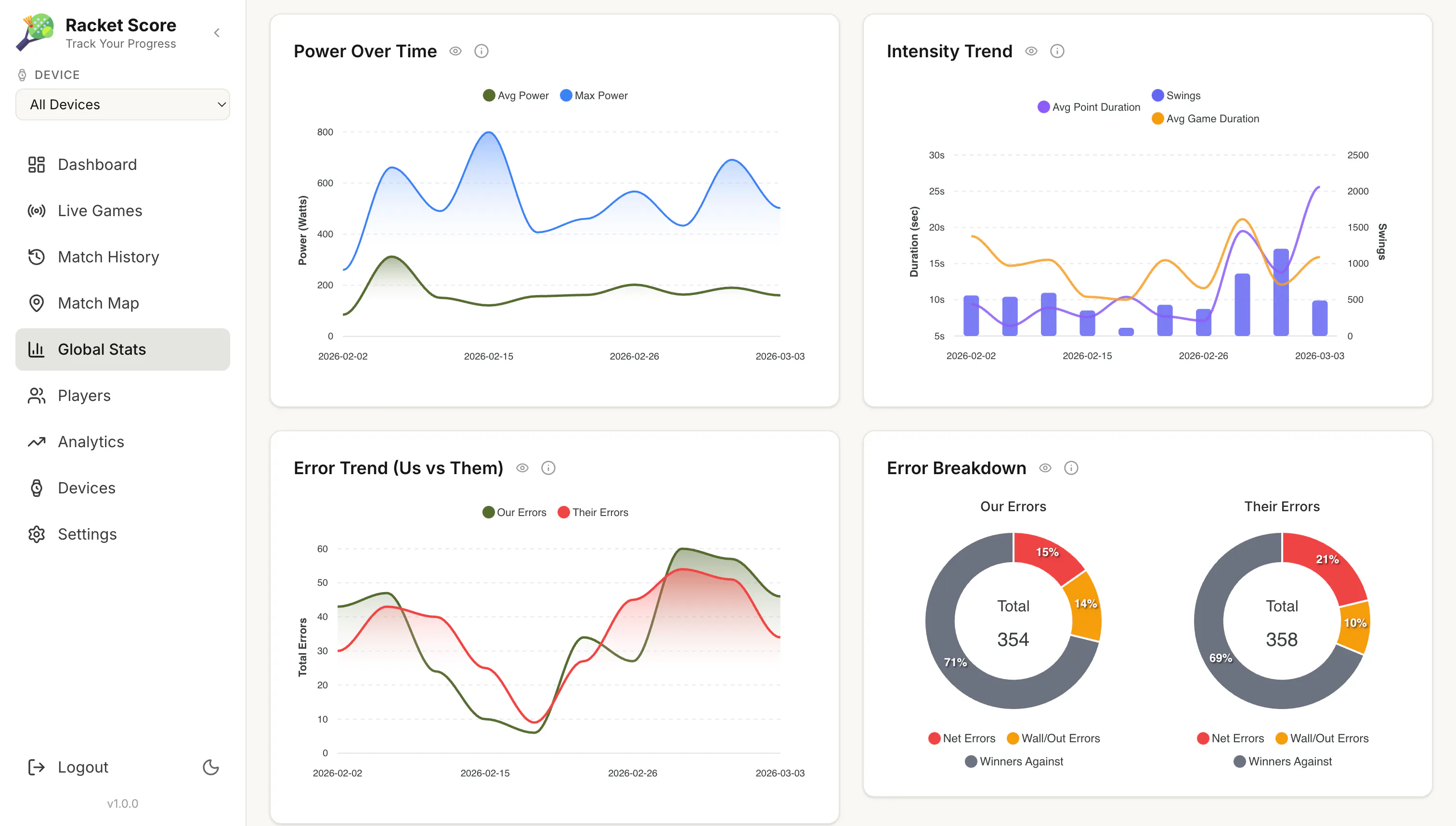Click Wall/Out Errors legend under Their Errors donut

[x=1322, y=738]
